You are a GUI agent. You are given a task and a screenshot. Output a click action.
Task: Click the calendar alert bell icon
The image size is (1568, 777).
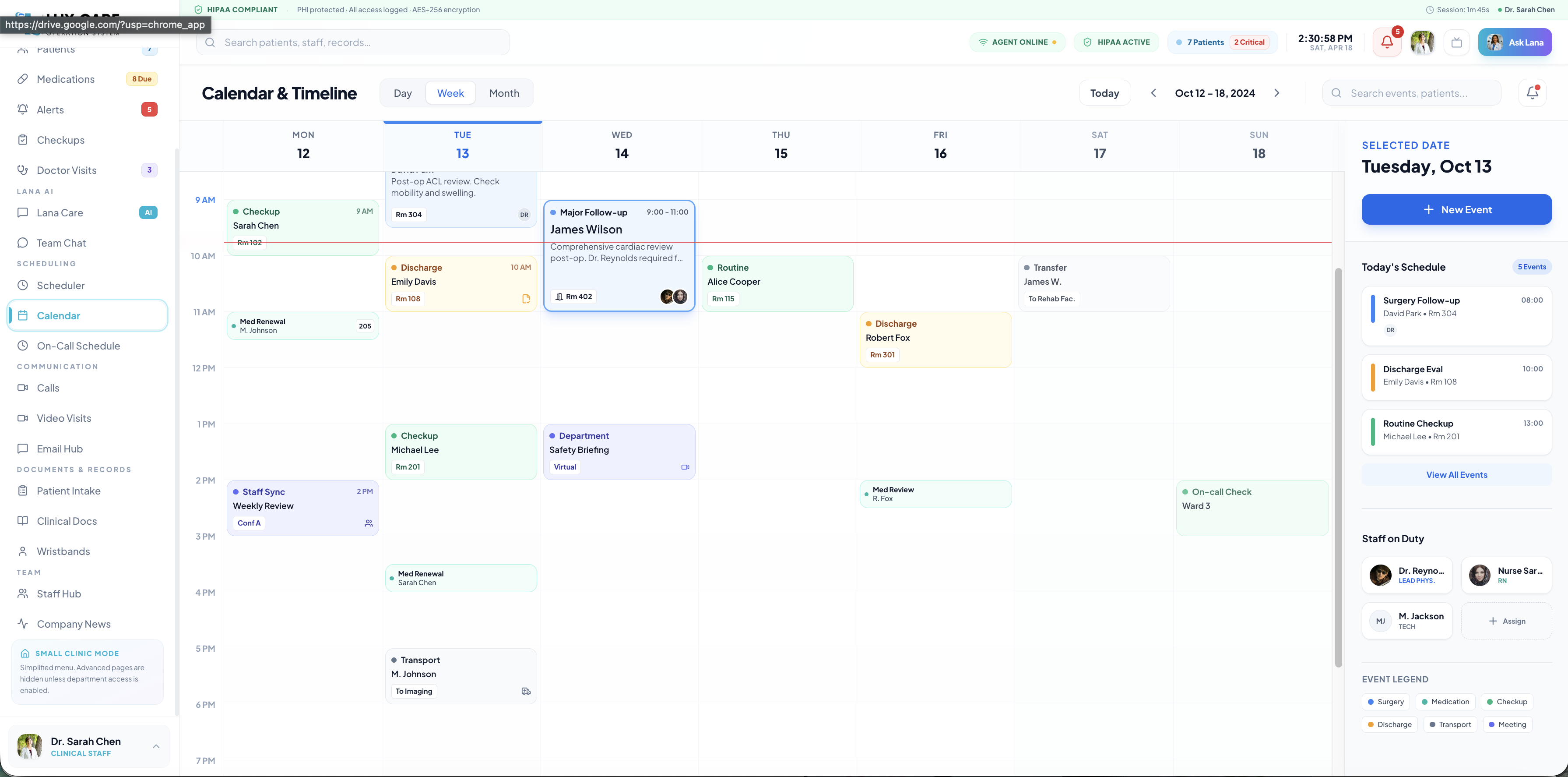(x=1532, y=93)
